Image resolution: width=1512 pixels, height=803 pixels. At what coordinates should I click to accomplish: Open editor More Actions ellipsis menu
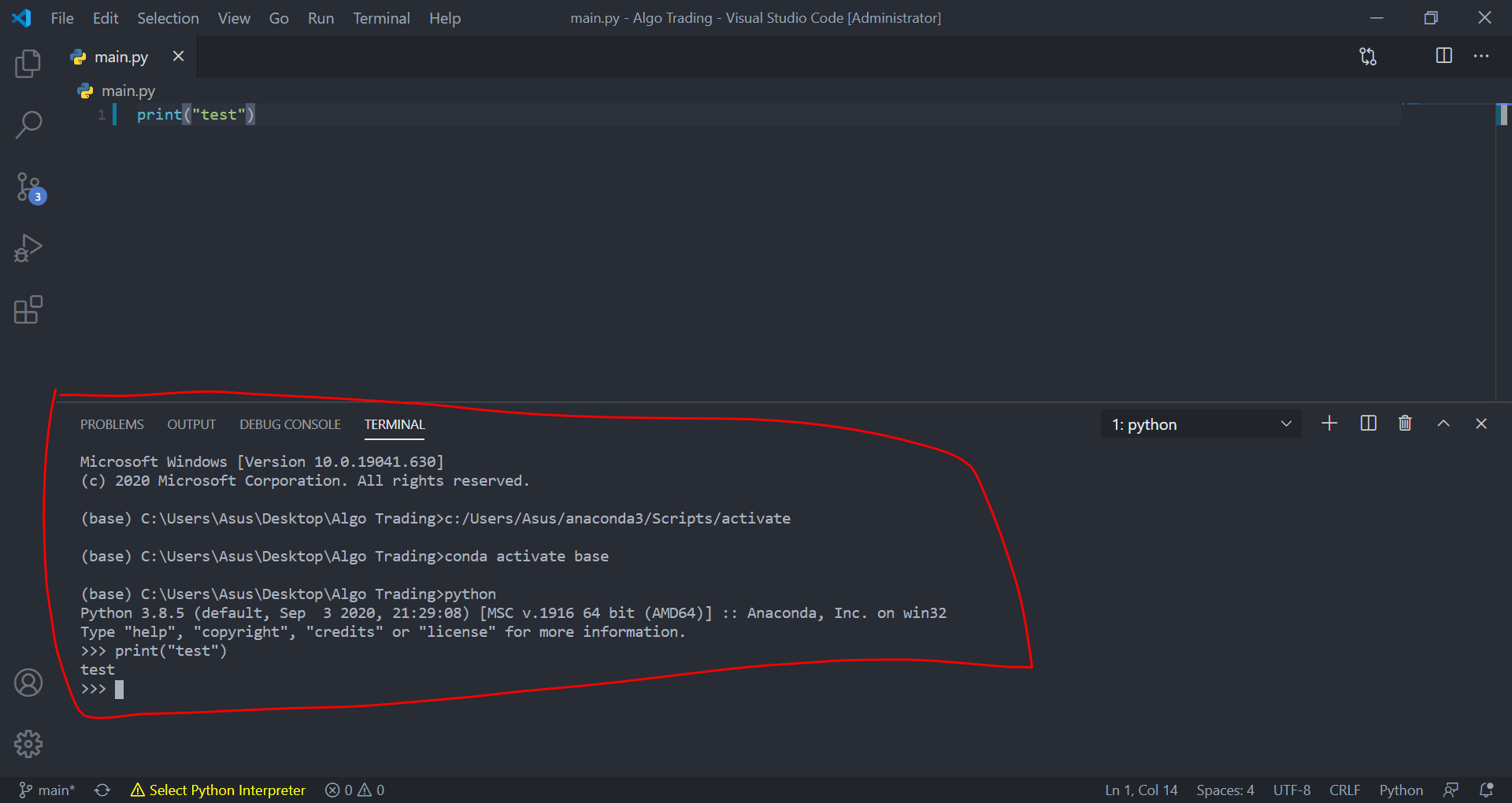[x=1481, y=56]
